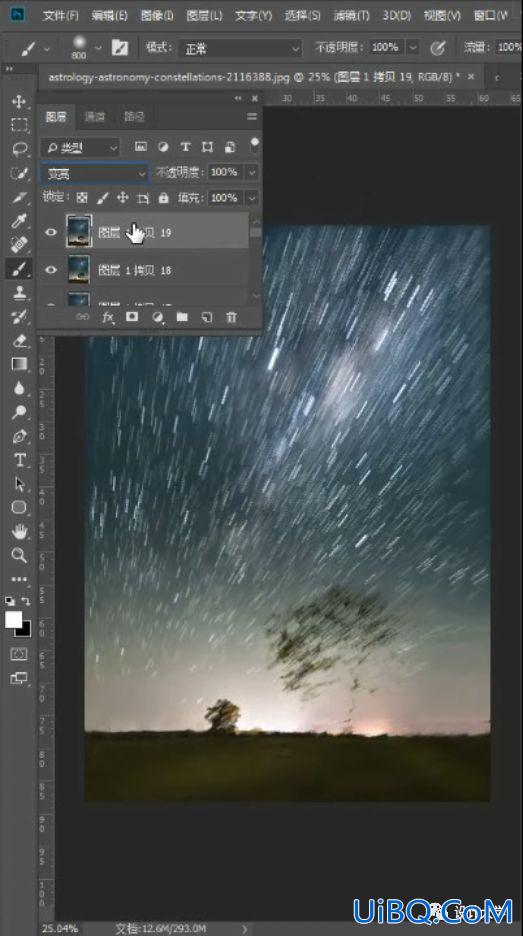Viewport: 523px width, 936px height.
Task: Toggle type layer filter
Action: click(185, 146)
